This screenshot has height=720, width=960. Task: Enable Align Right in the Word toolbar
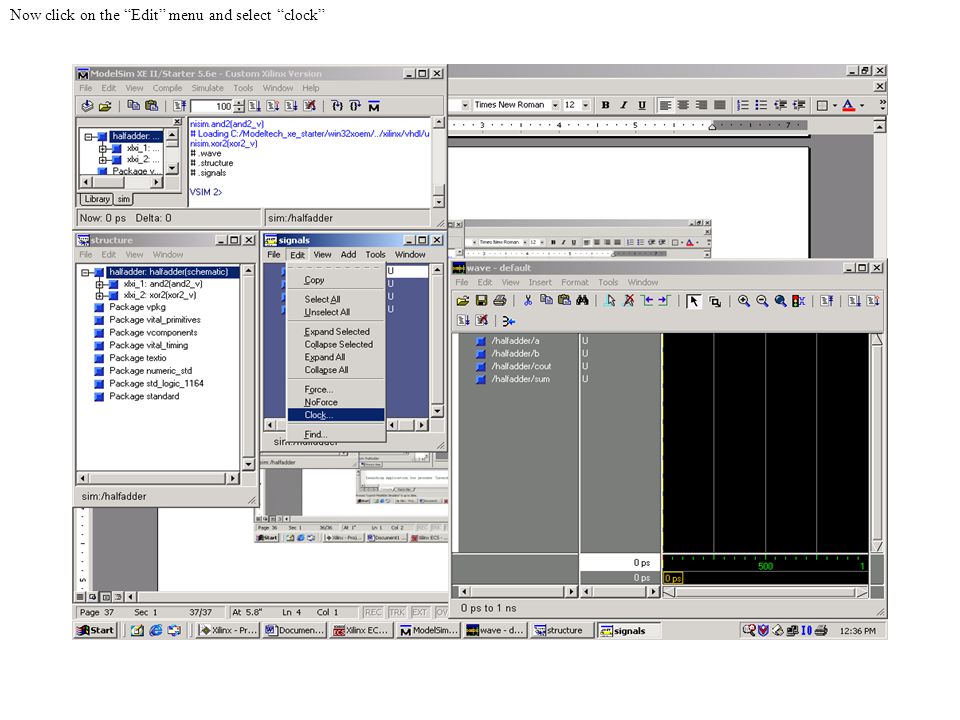702,105
